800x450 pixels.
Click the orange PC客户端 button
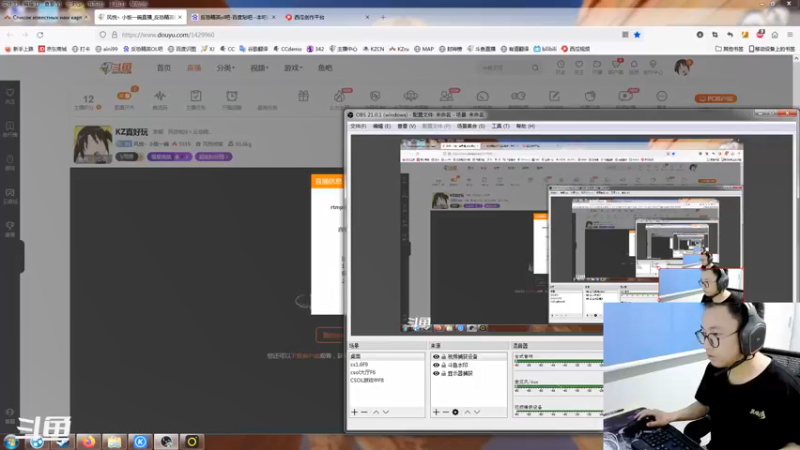[x=715, y=98]
